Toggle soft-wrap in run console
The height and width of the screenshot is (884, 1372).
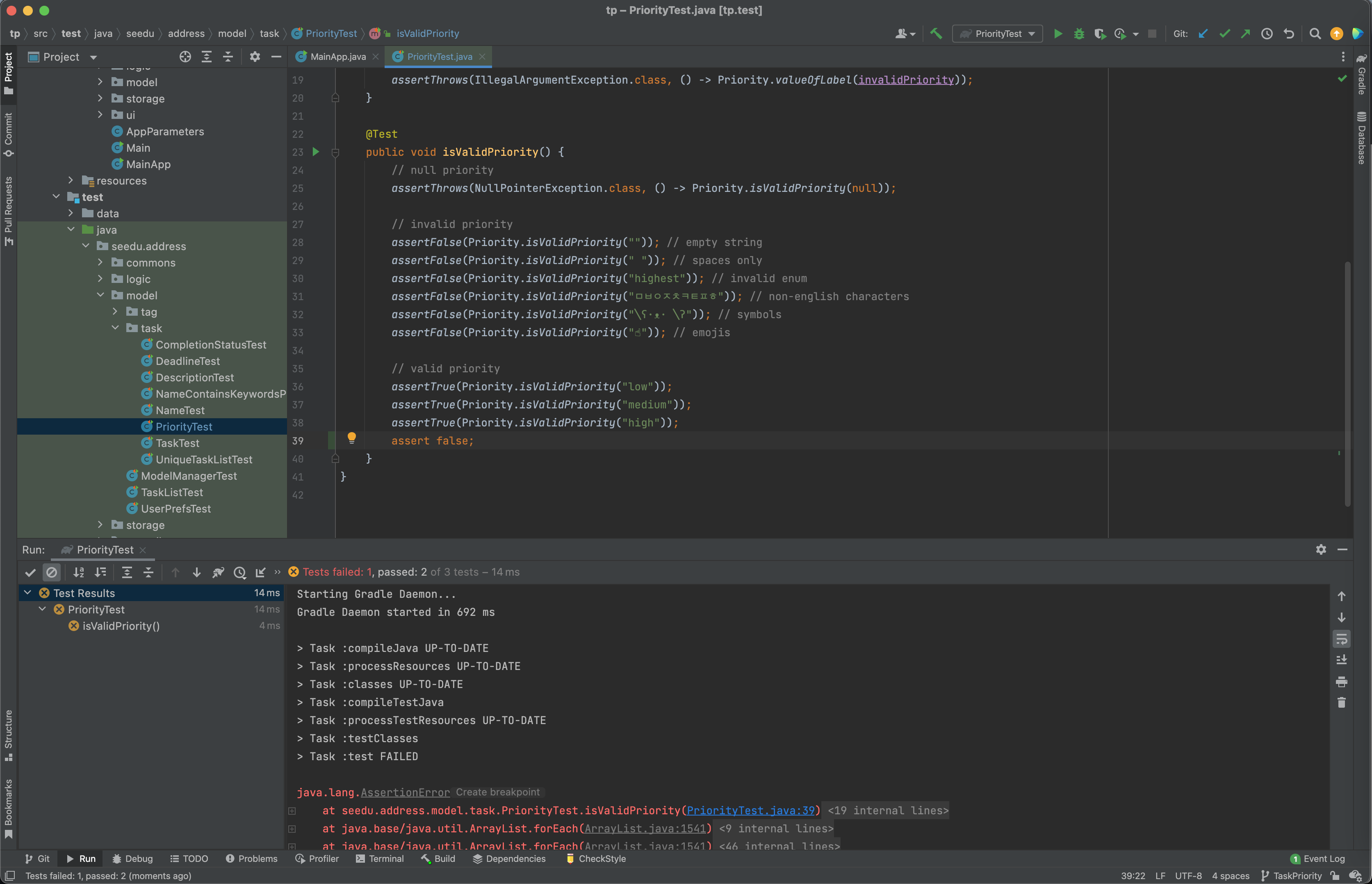coord(1341,639)
